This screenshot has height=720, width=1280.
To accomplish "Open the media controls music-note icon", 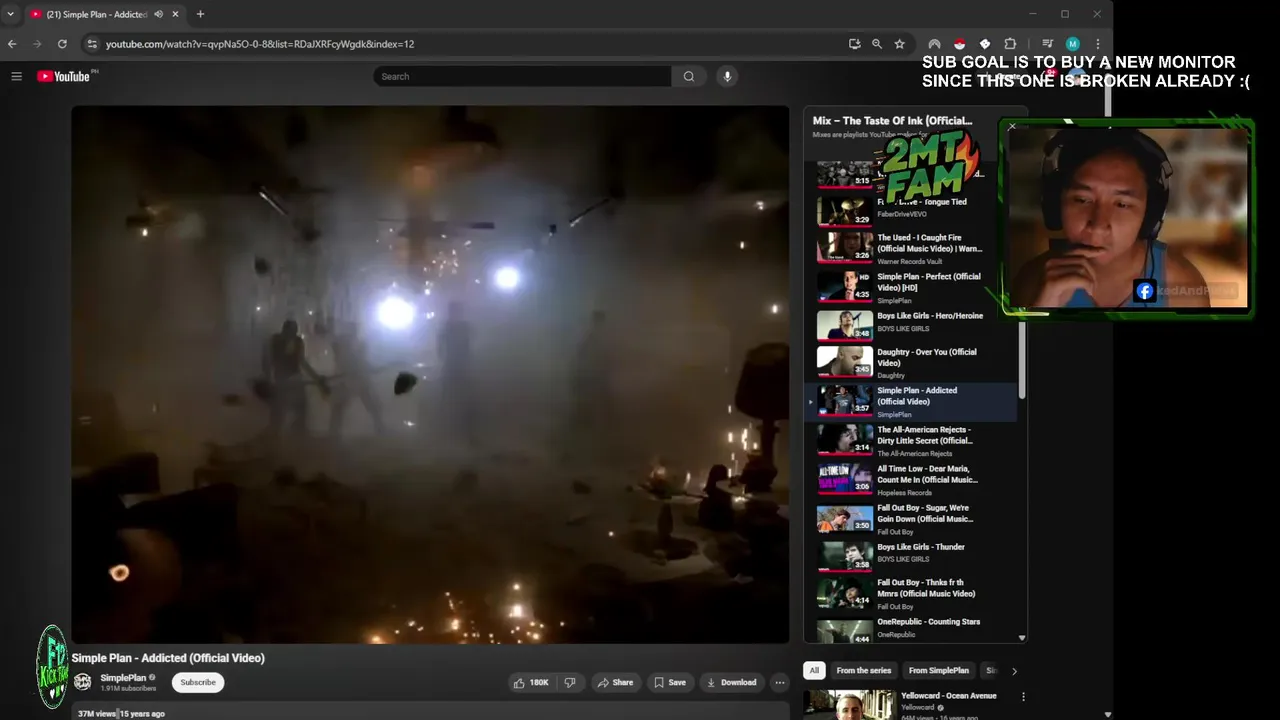I will (1047, 44).
